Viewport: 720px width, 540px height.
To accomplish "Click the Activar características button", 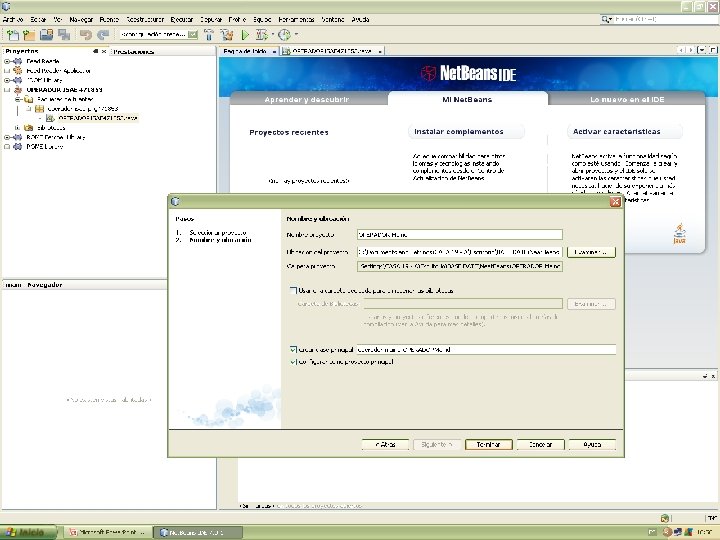I will pos(624,132).
